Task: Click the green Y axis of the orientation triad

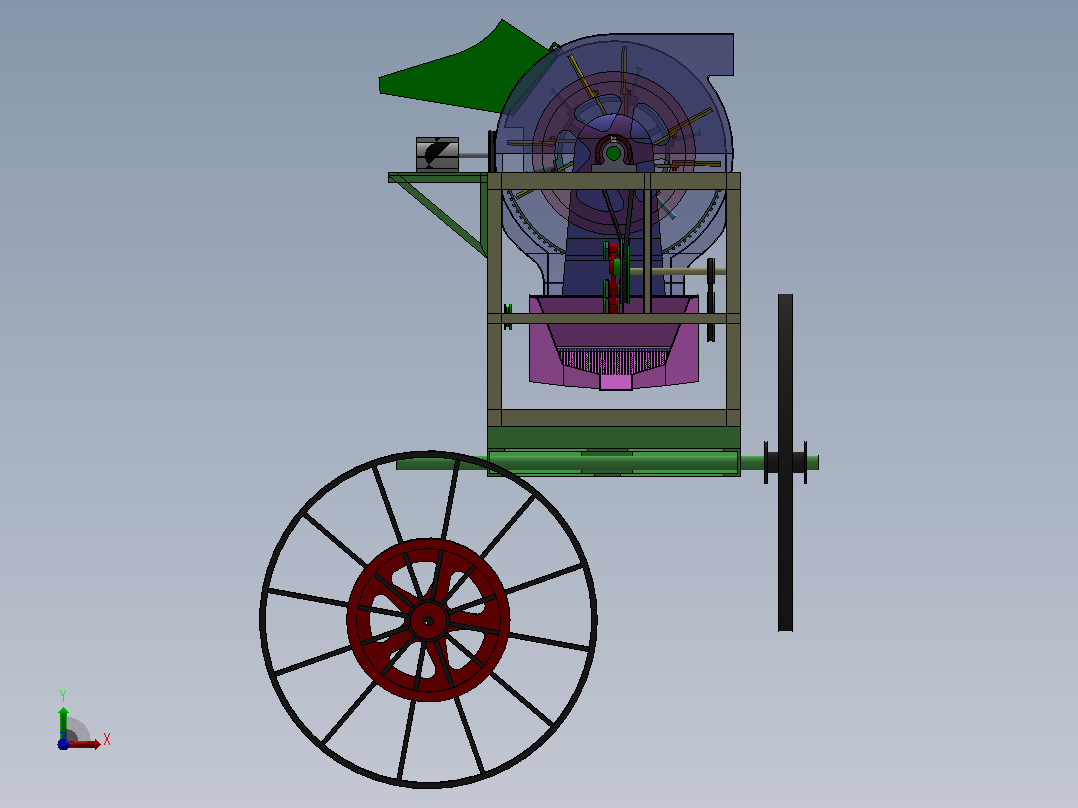Action: (x=63, y=723)
